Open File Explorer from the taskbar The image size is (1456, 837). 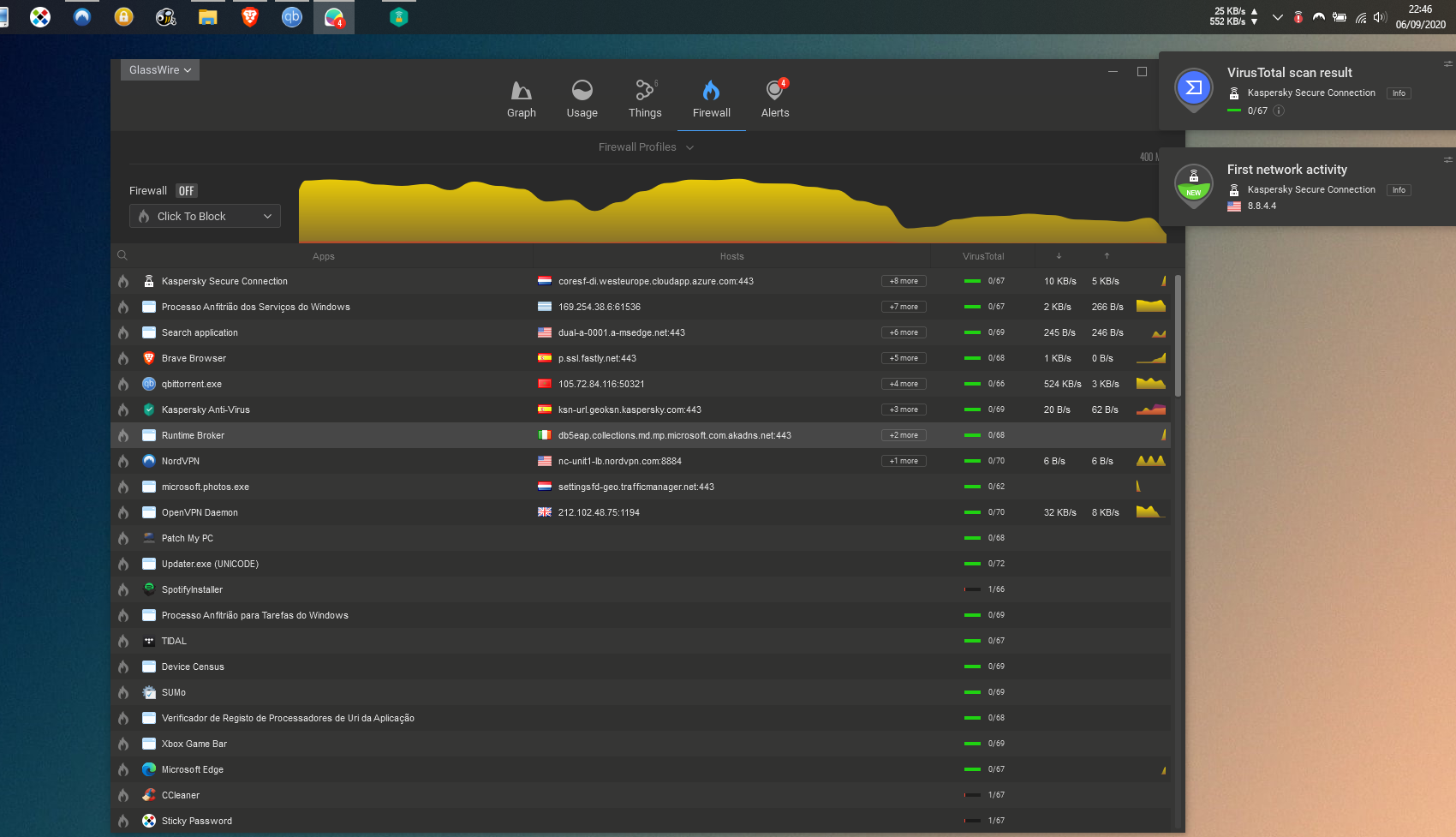click(208, 16)
